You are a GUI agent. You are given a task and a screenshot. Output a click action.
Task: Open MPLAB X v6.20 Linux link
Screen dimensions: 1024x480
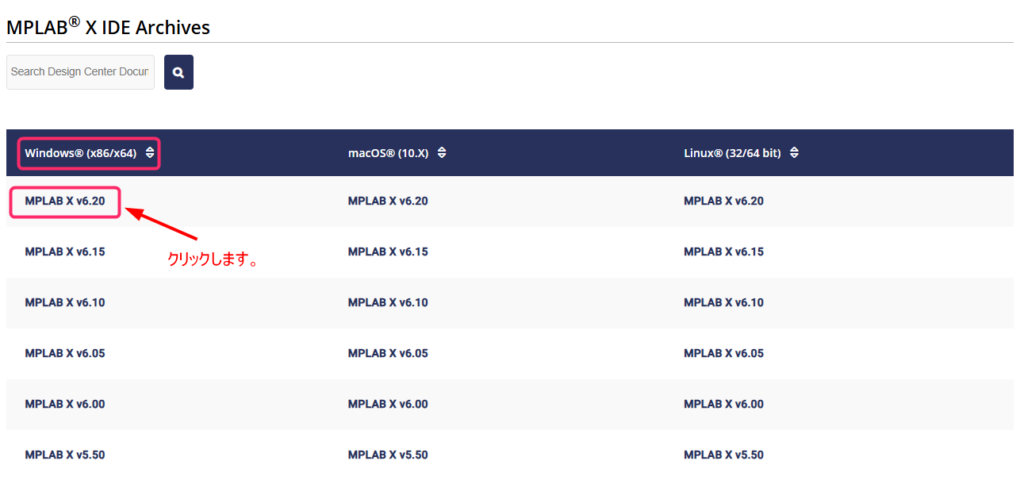(723, 202)
